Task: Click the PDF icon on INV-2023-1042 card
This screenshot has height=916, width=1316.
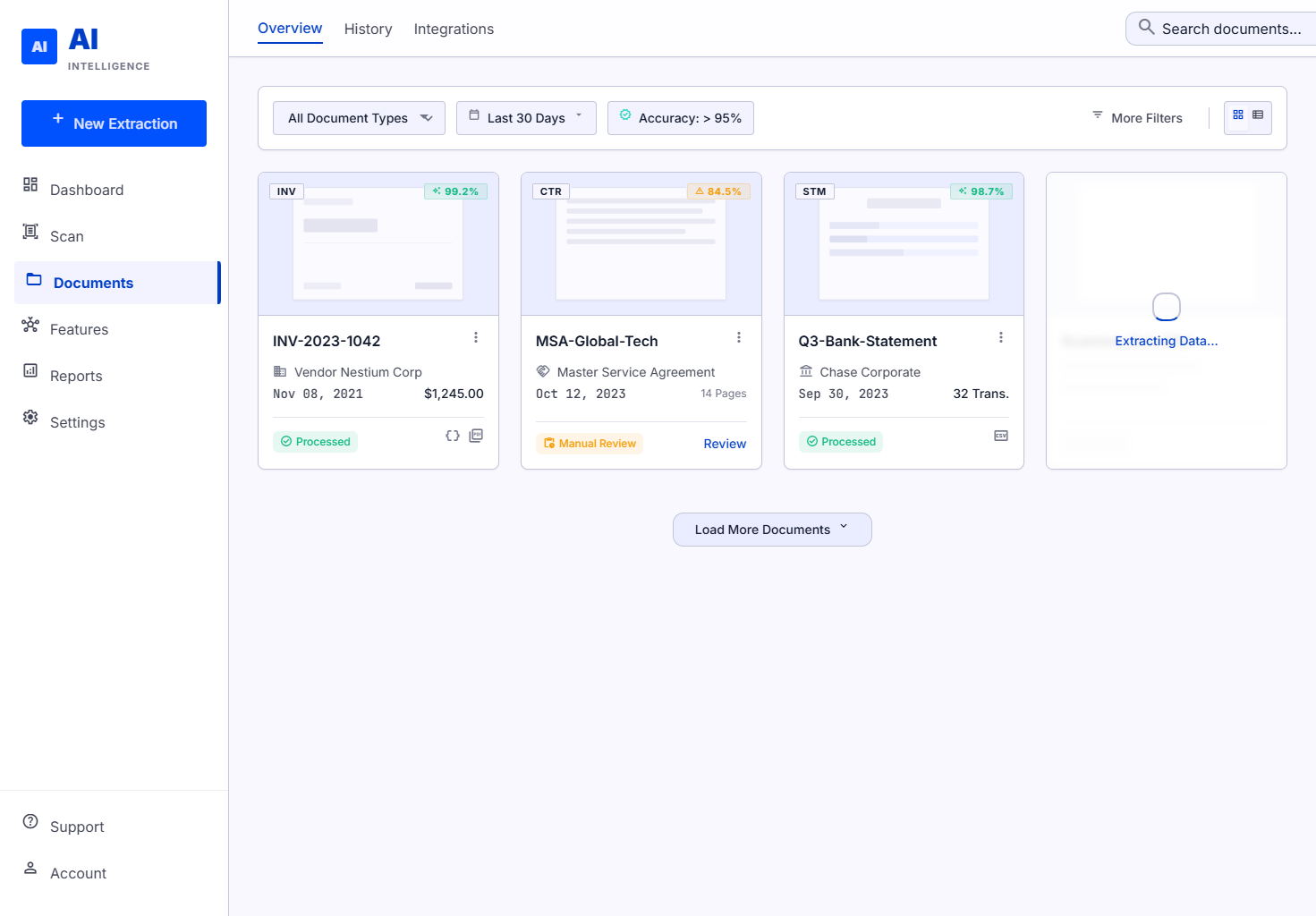Action: (476, 436)
